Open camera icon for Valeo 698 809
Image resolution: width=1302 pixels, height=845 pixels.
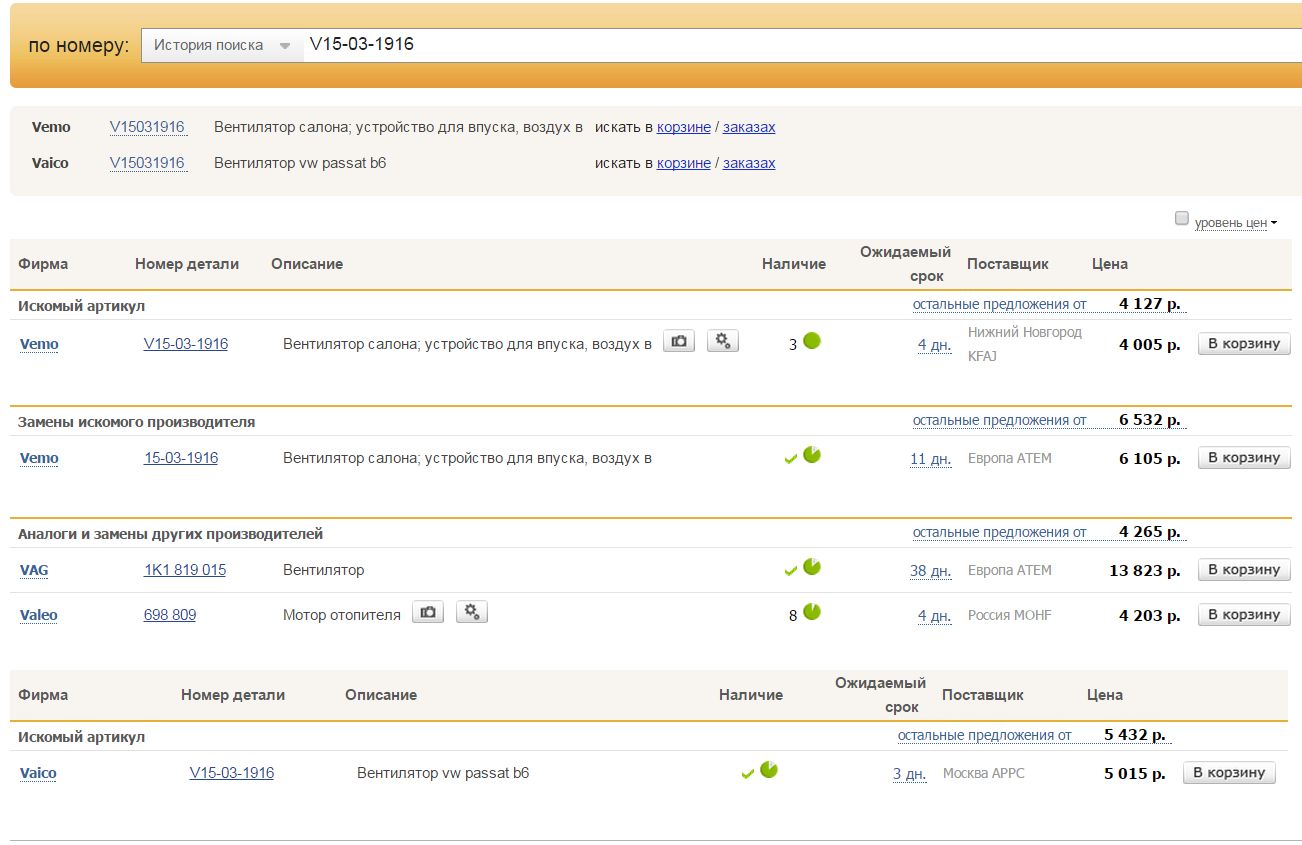428,612
